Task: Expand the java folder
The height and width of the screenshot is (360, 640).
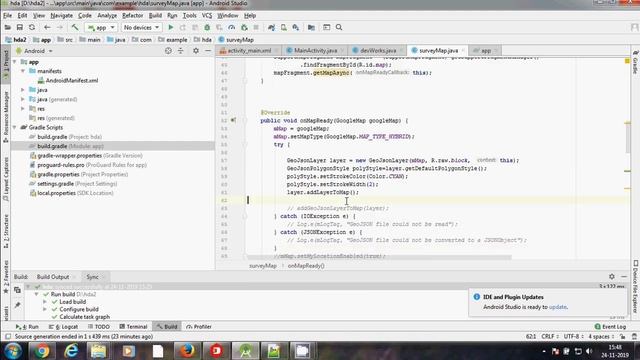Action: pos(23,90)
